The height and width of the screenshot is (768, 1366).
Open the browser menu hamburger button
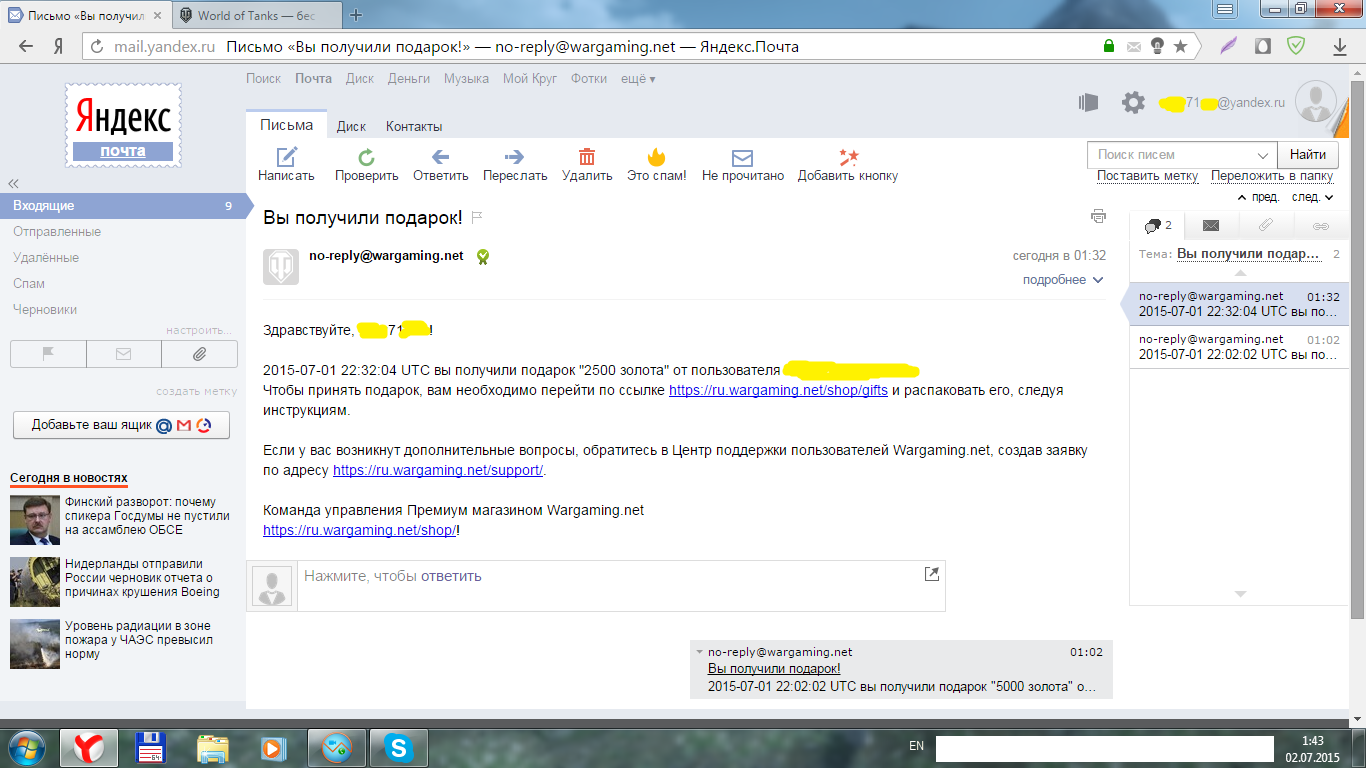pos(1224,9)
